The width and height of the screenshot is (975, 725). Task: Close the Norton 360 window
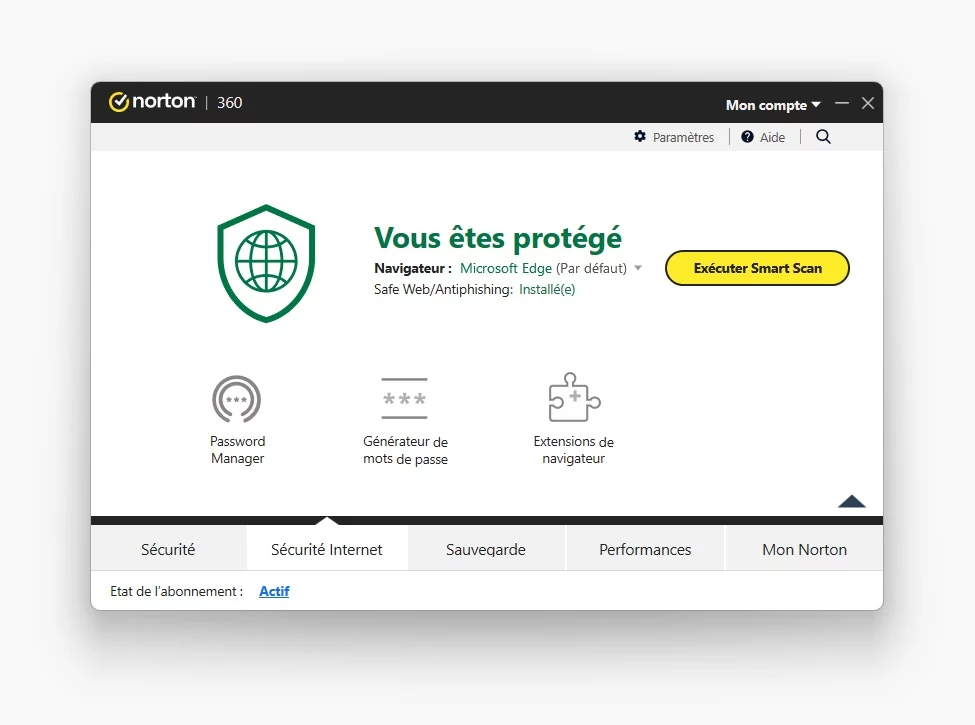(x=868, y=103)
